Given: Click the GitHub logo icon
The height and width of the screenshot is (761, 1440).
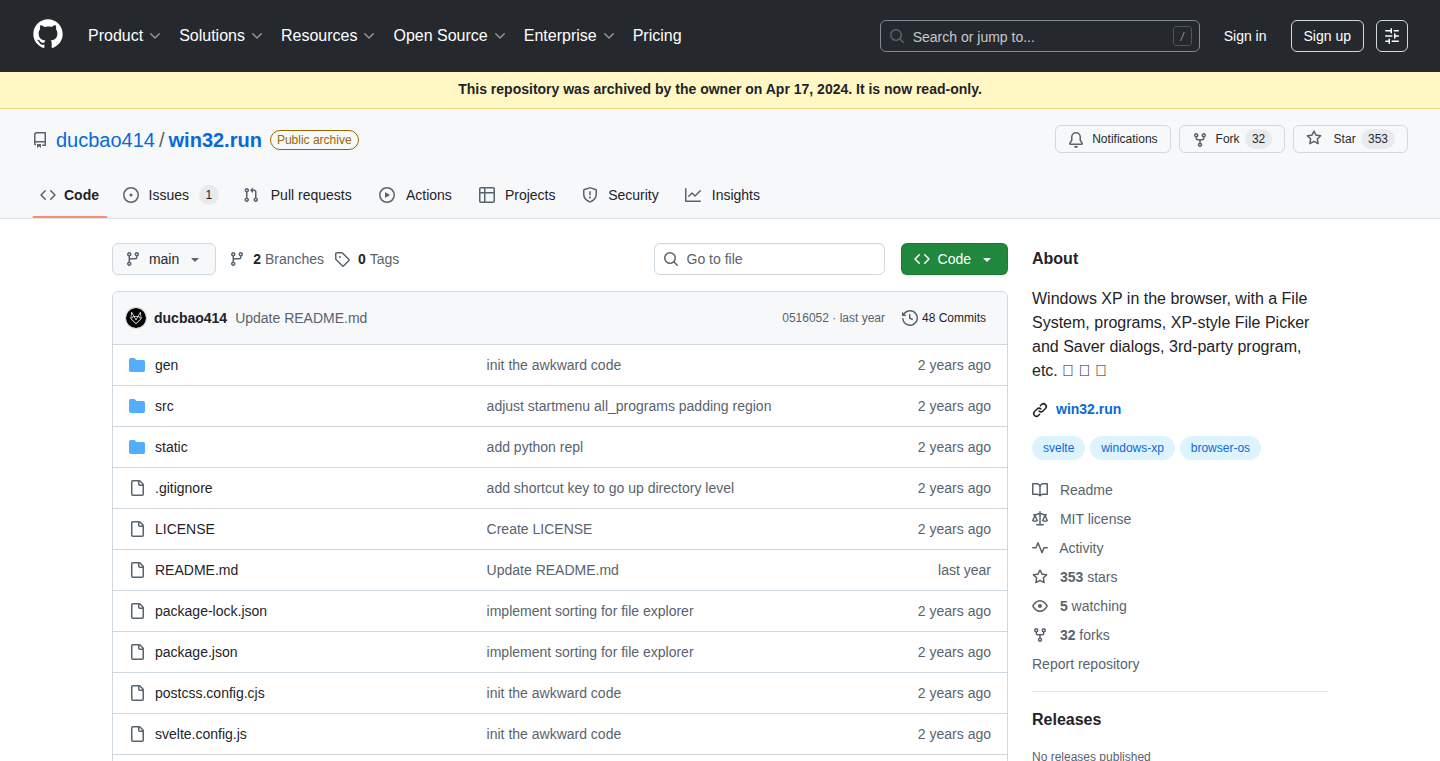Looking at the screenshot, I should click(48, 35).
